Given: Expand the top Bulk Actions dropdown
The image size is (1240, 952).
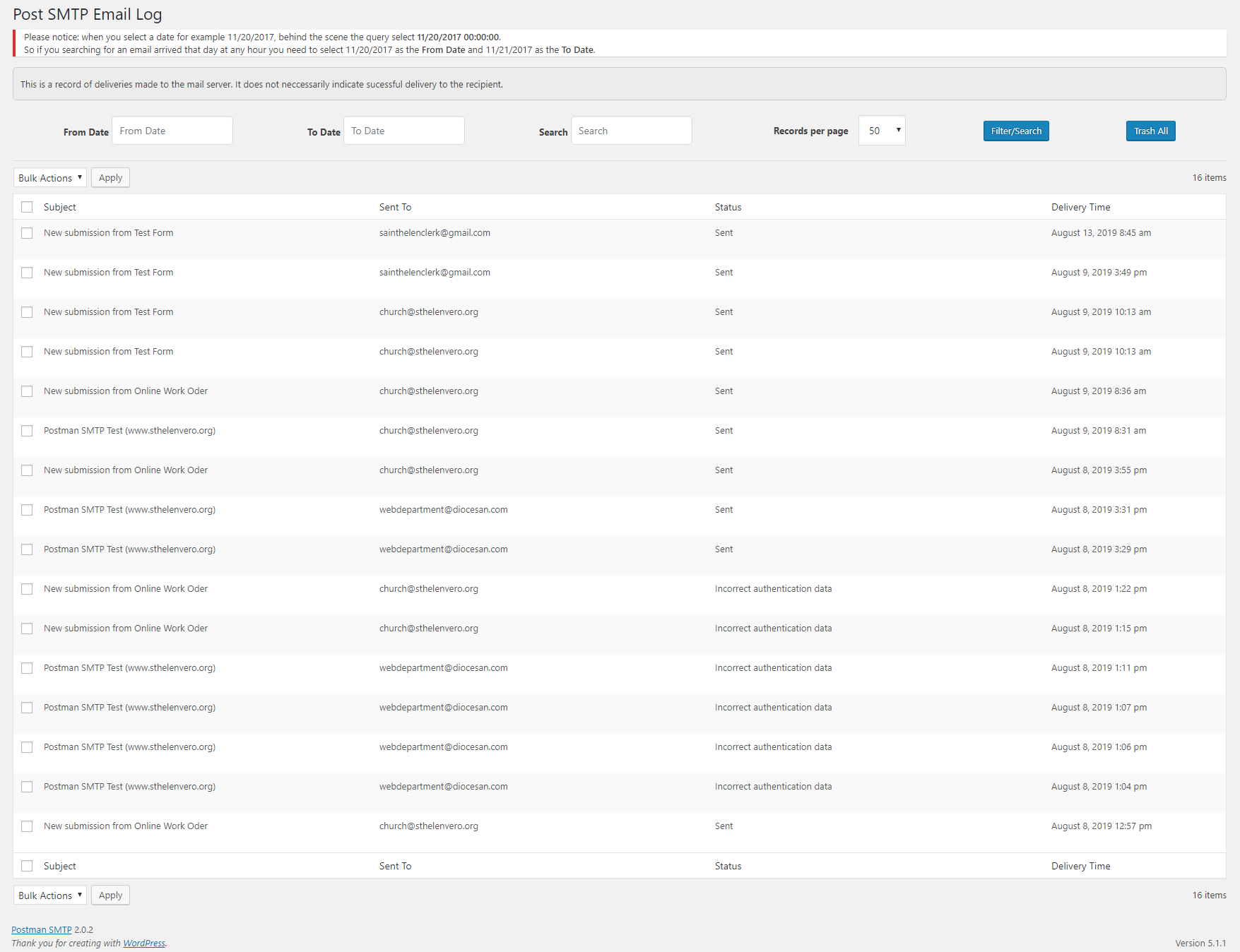Looking at the screenshot, I should 49,178.
